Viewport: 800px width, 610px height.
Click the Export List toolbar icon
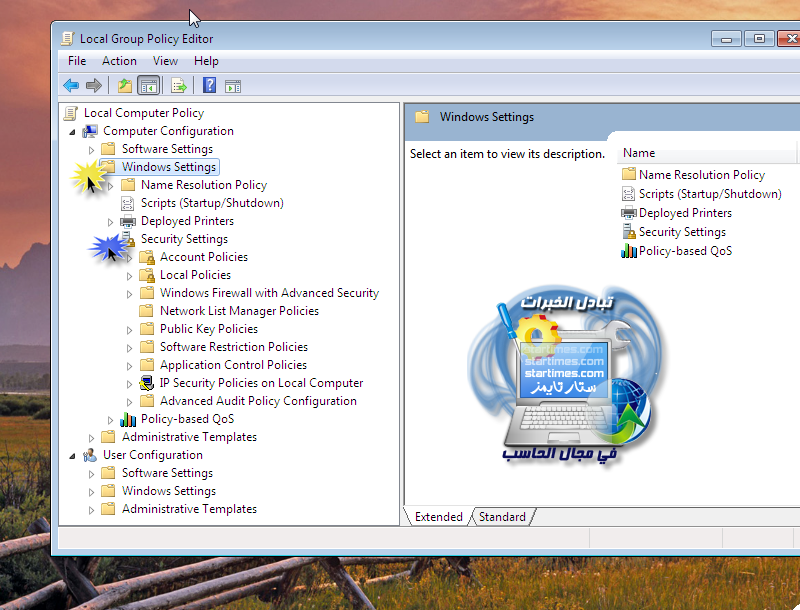[179, 86]
